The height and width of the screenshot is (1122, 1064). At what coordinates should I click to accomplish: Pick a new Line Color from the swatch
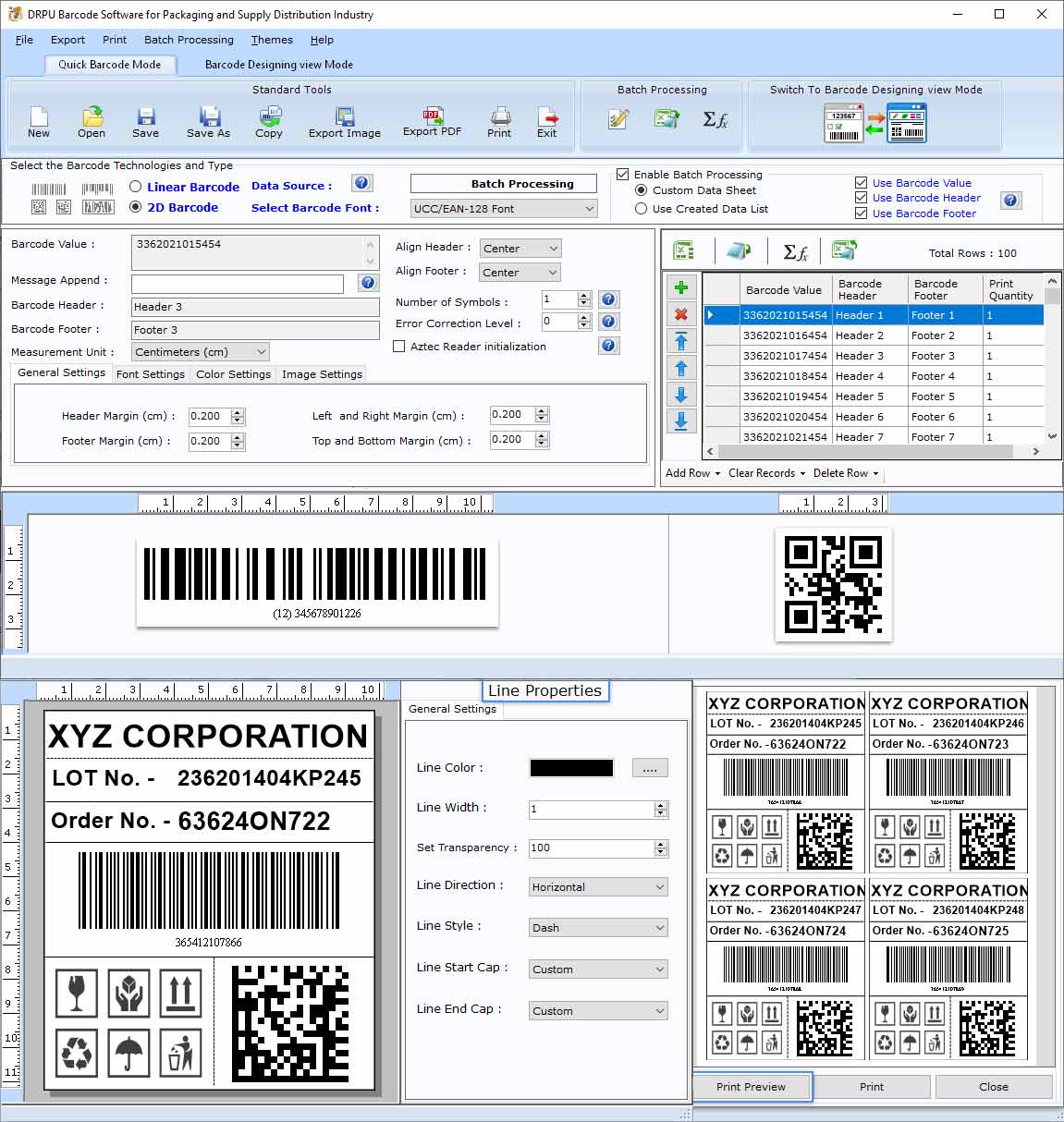point(570,767)
